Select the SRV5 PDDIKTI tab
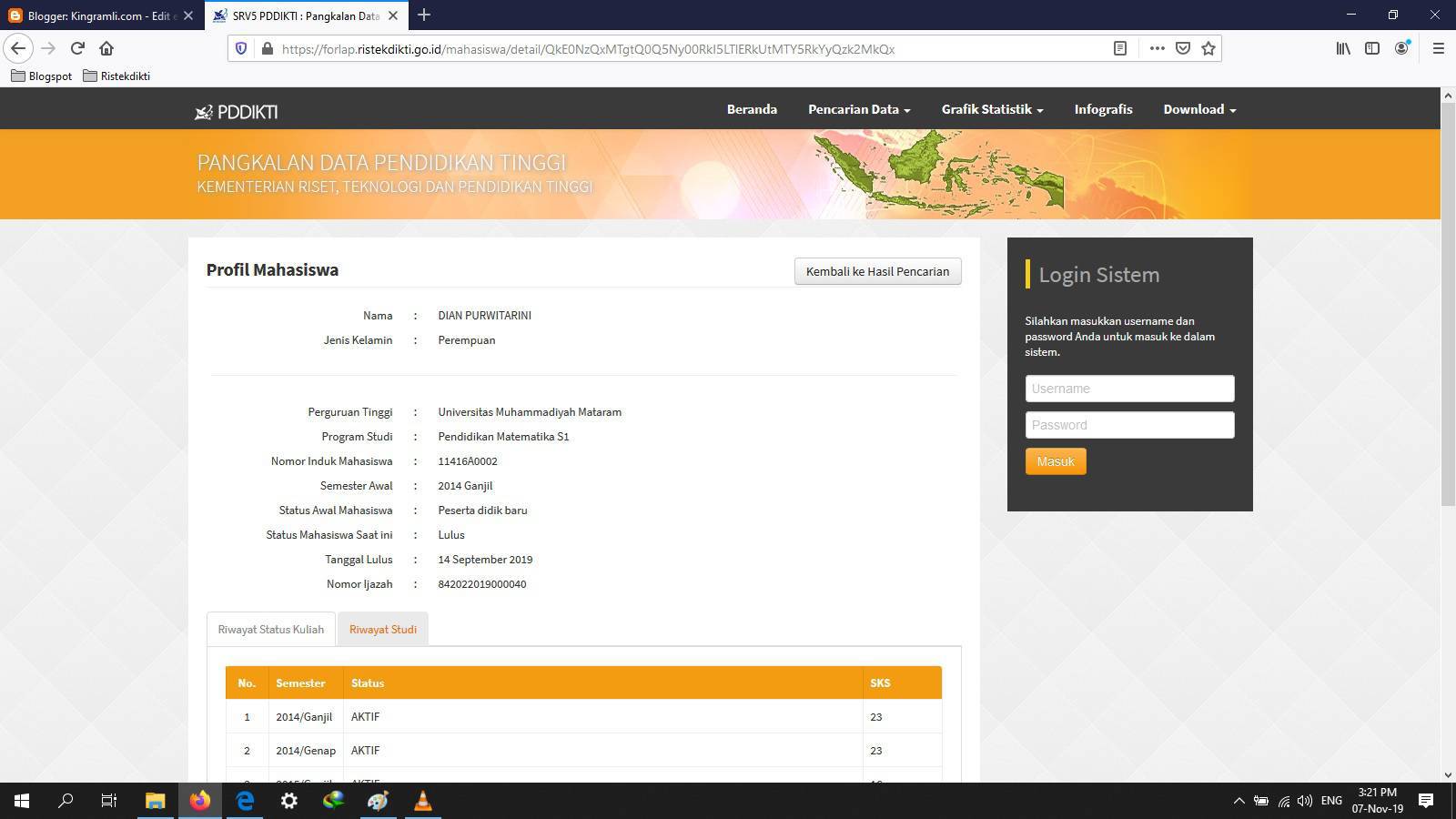 [307, 15]
